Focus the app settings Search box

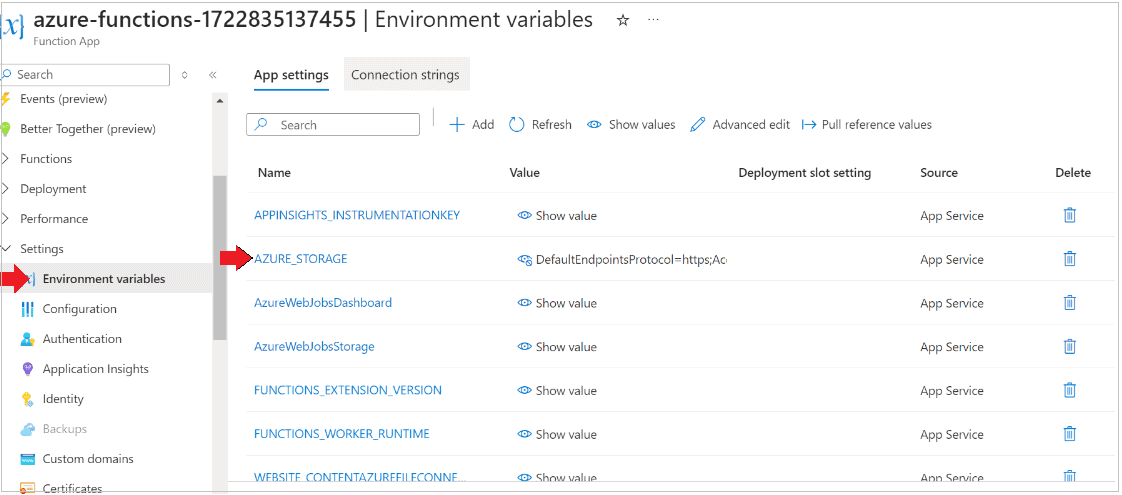(333, 124)
